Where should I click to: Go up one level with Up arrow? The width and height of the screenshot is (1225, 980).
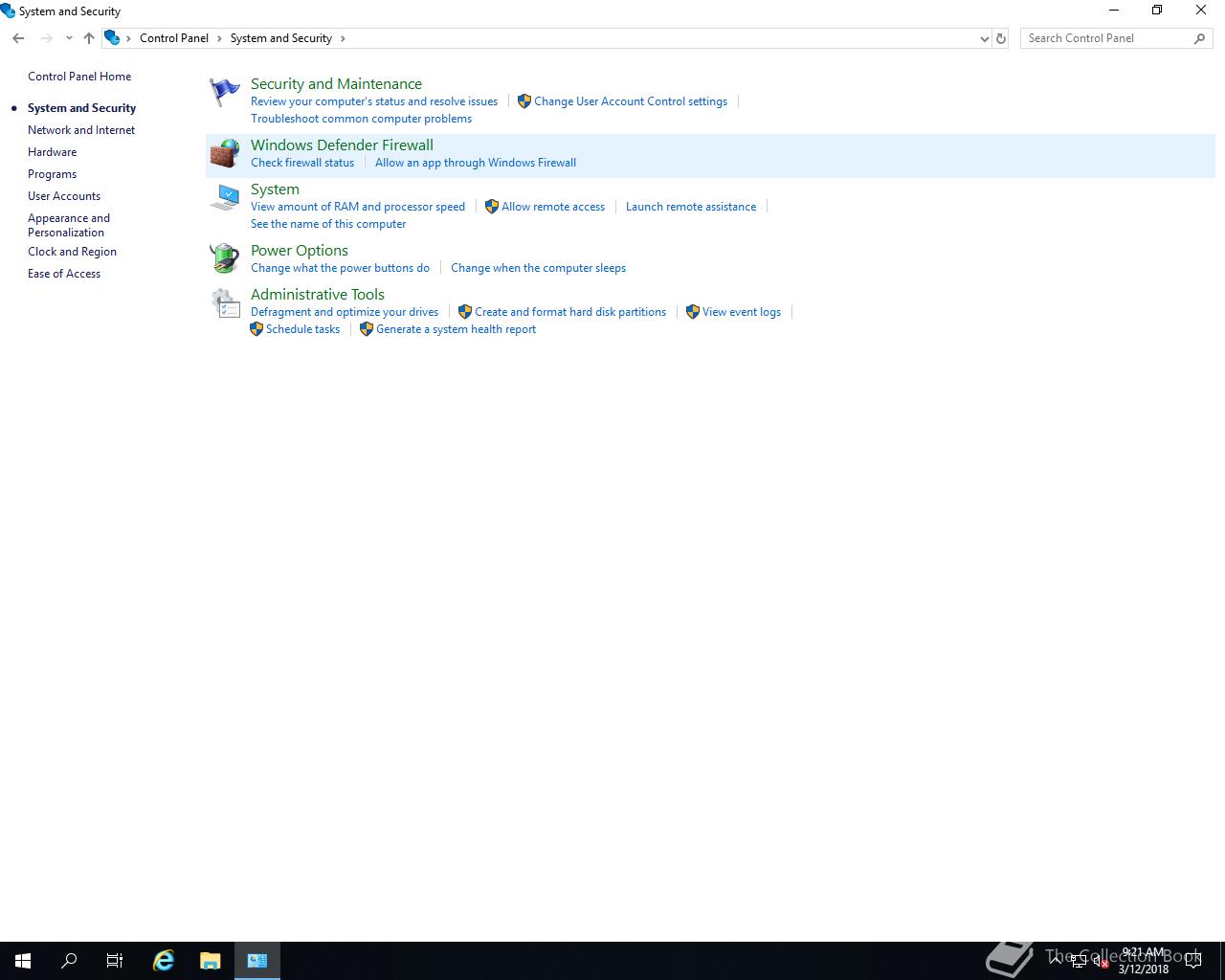click(89, 38)
